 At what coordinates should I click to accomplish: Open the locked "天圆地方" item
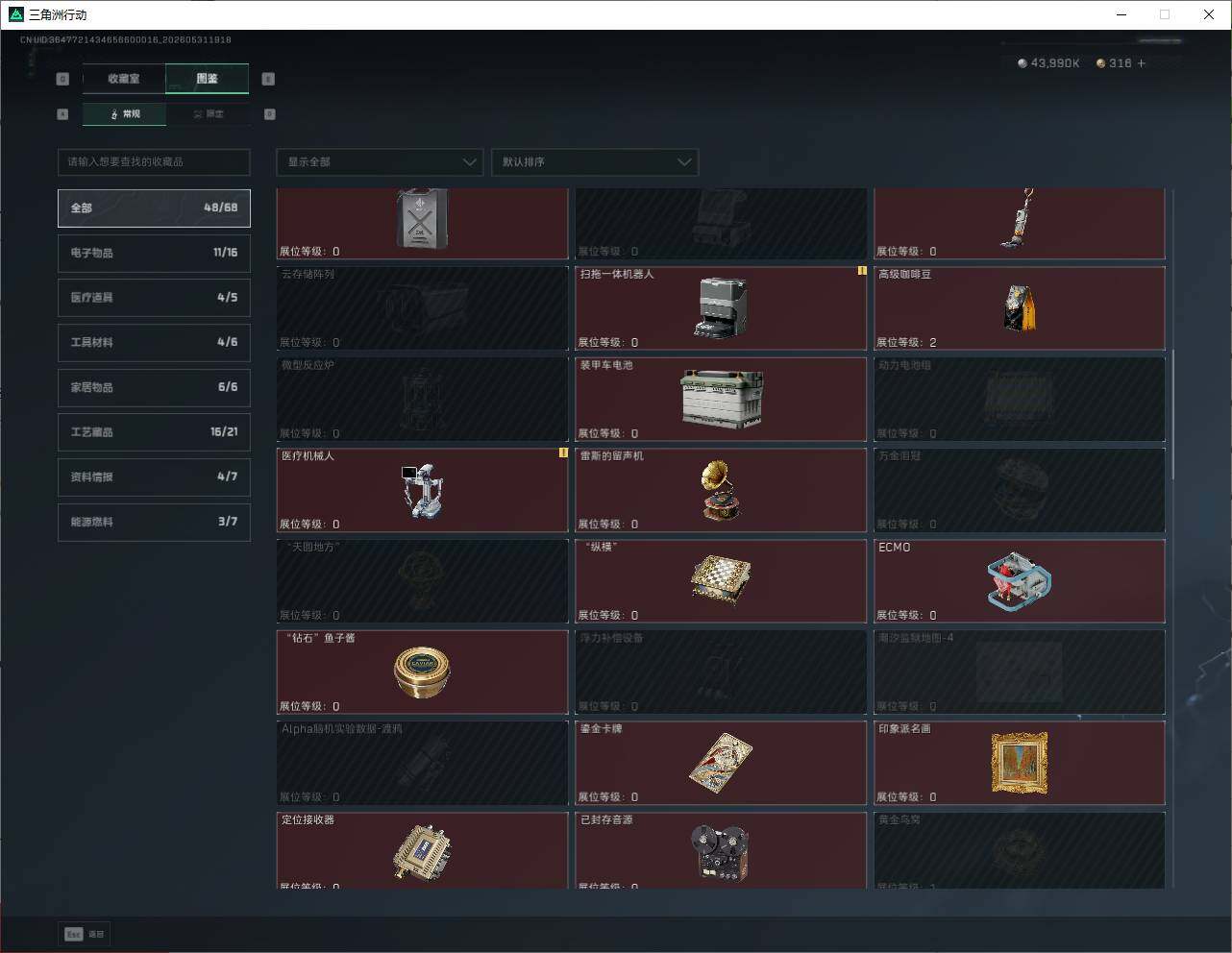(423, 580)
